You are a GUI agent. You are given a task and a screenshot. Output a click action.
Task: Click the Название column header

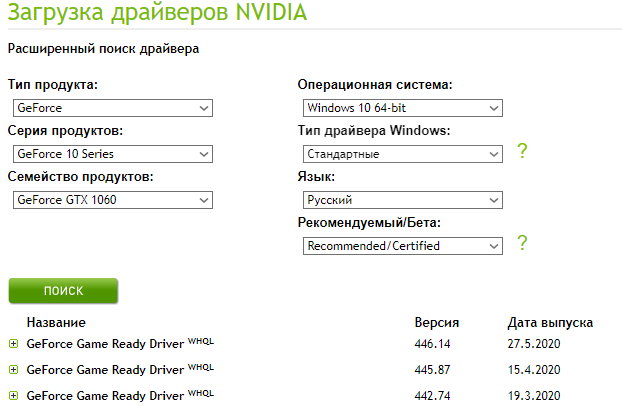coord(56,322)
